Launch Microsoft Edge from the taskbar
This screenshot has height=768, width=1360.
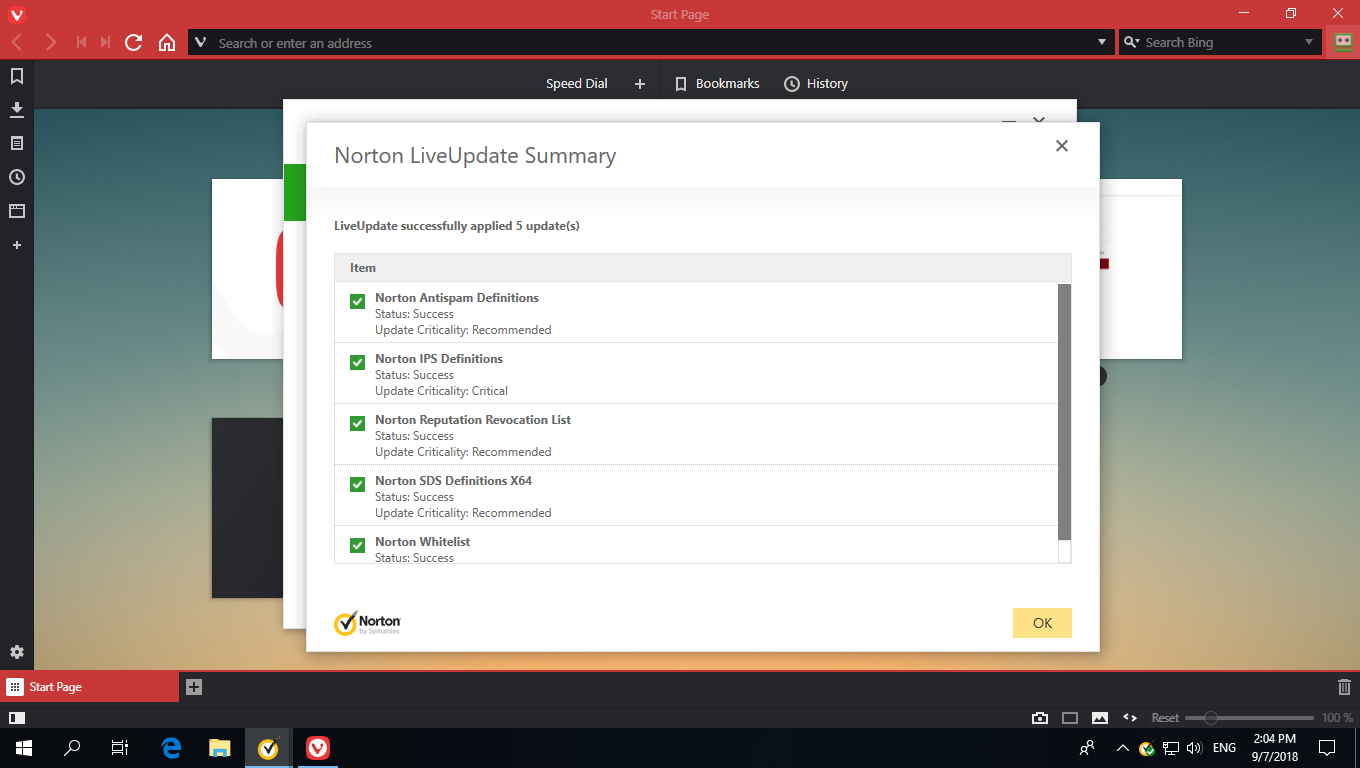171,748
